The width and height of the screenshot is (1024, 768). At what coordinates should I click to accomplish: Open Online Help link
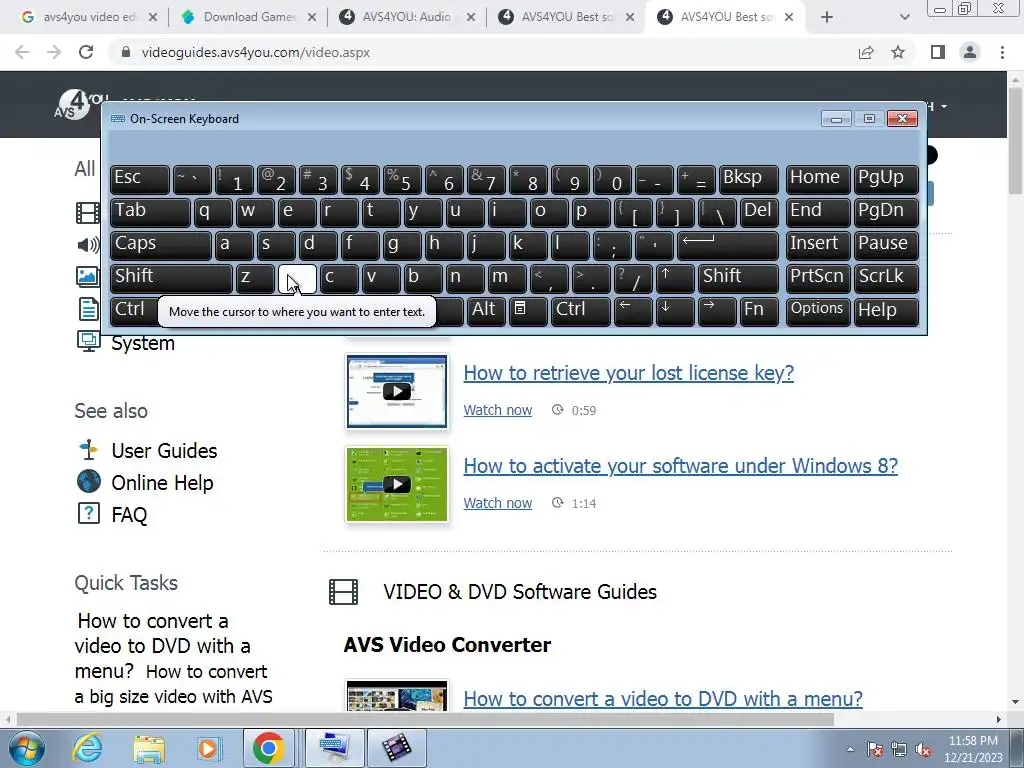pyautogui.click(x=162, y=483)
